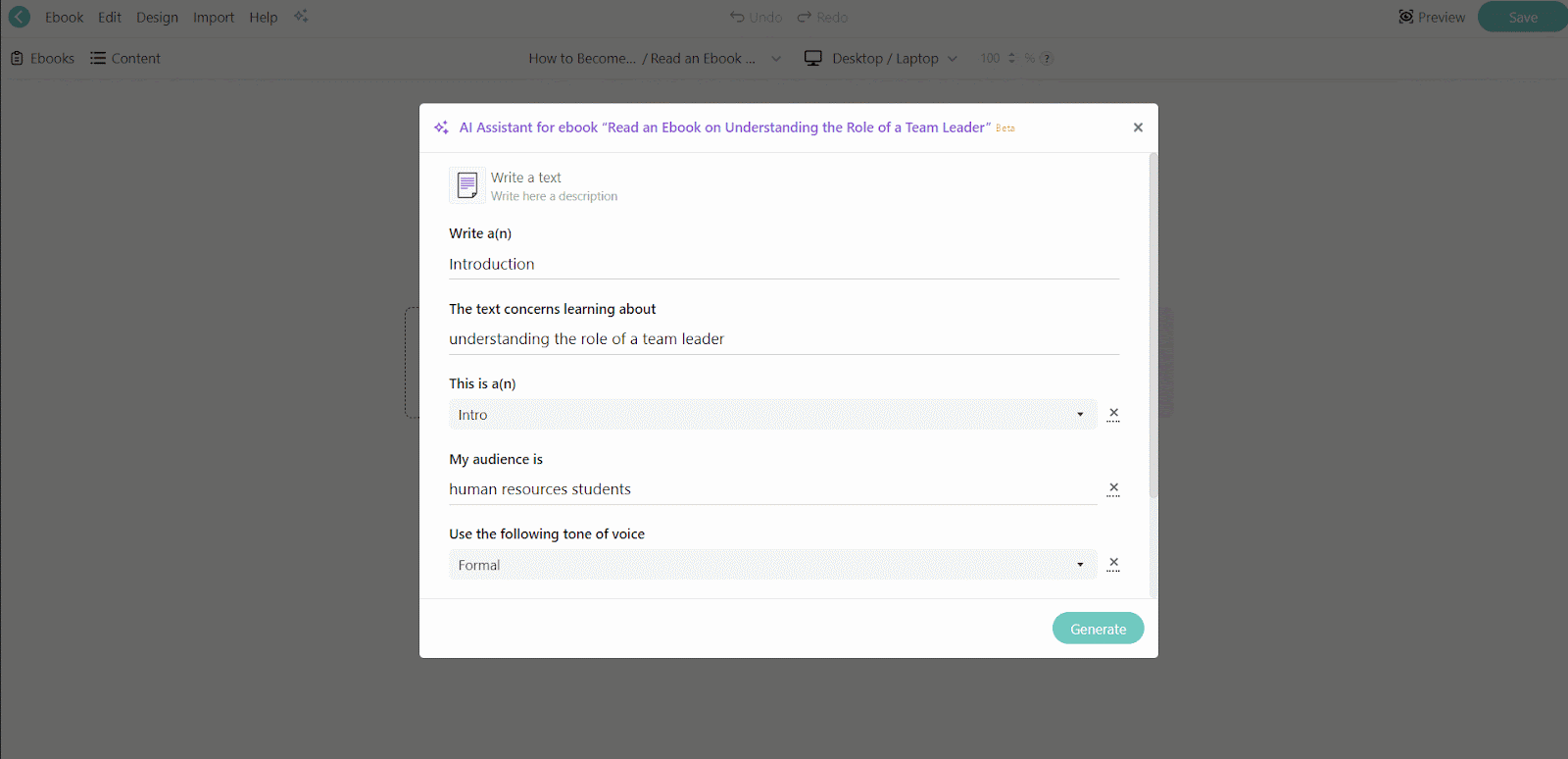Remove the tone of voice field
Image resolution: width=1568 pixels, height=759 pixels.
[1113, 564]
